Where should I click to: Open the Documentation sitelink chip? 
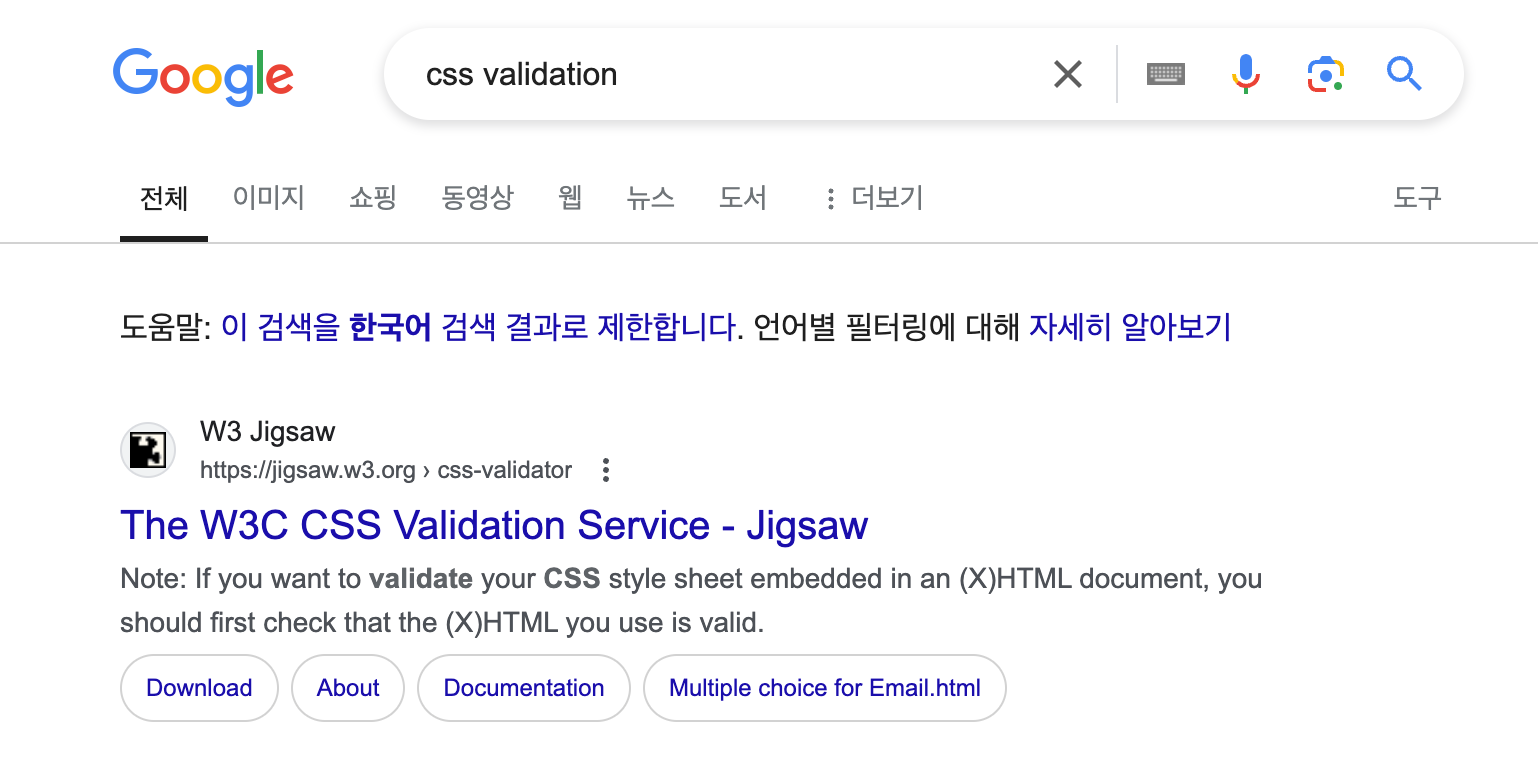(x=523, y=688)
